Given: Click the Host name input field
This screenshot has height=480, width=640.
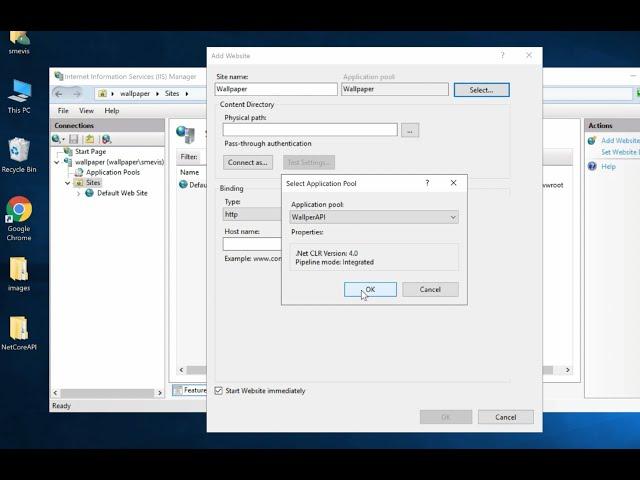Looking at the screenshot, I should pos(252,244).
